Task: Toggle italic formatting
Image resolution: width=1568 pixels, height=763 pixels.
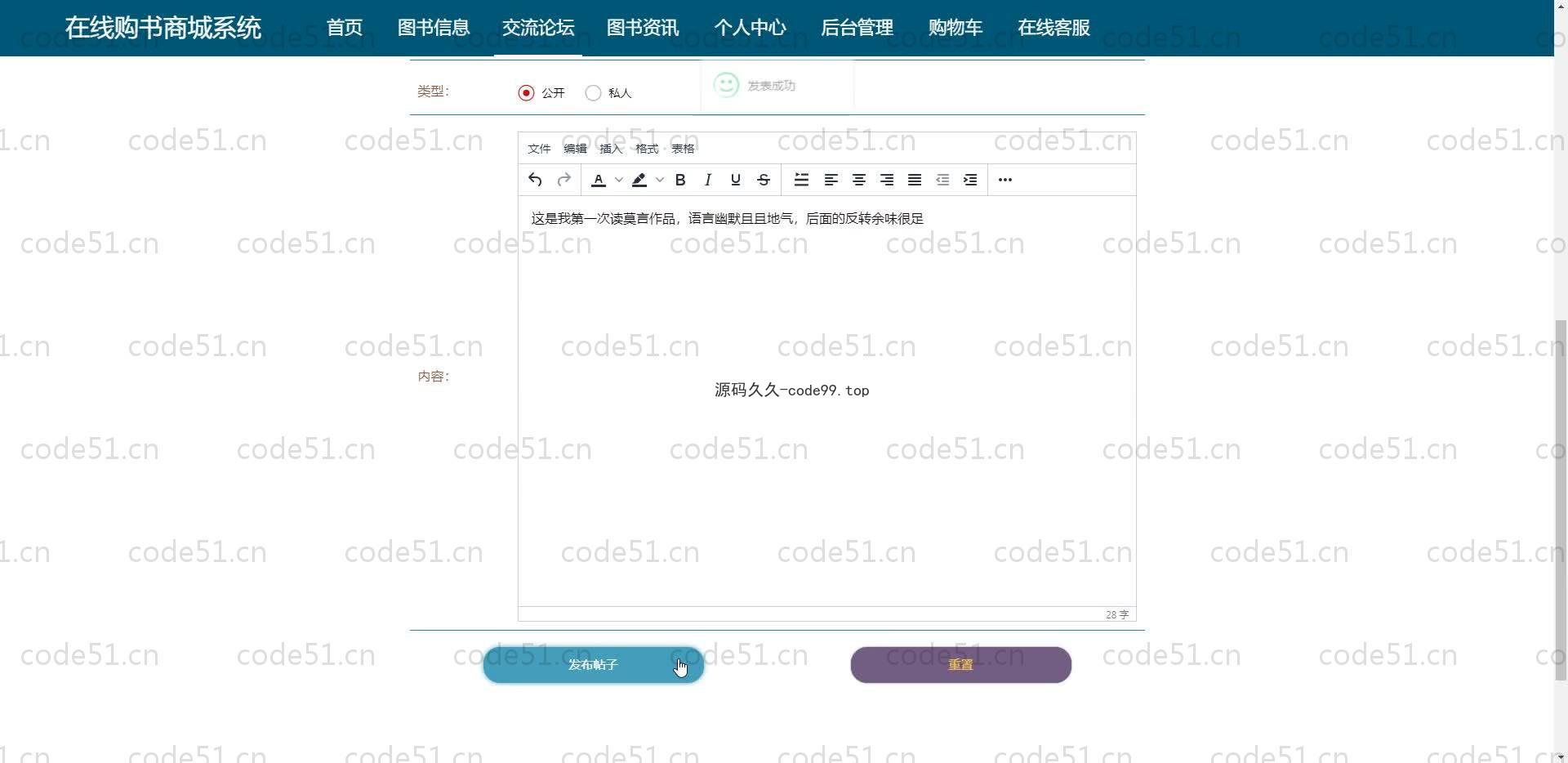Action: 707,180
